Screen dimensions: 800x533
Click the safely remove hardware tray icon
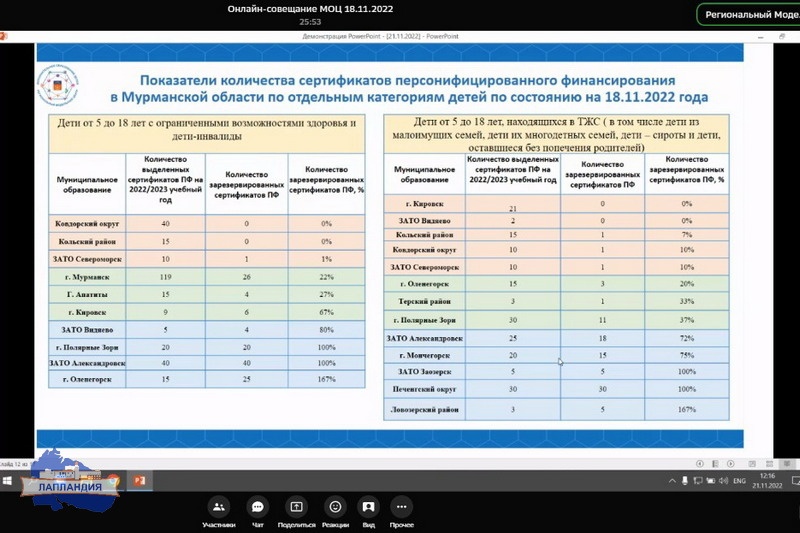point(685,481)
